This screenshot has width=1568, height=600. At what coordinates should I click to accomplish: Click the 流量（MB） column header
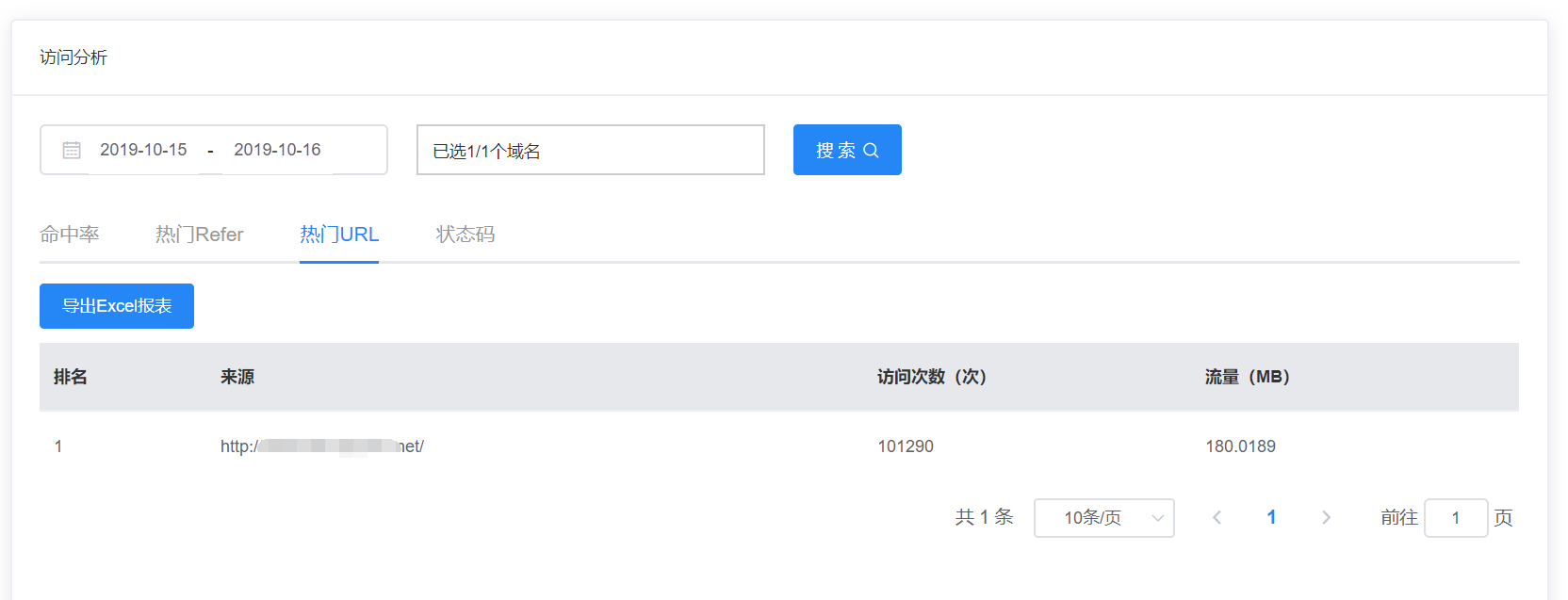tap(1248, 377)
